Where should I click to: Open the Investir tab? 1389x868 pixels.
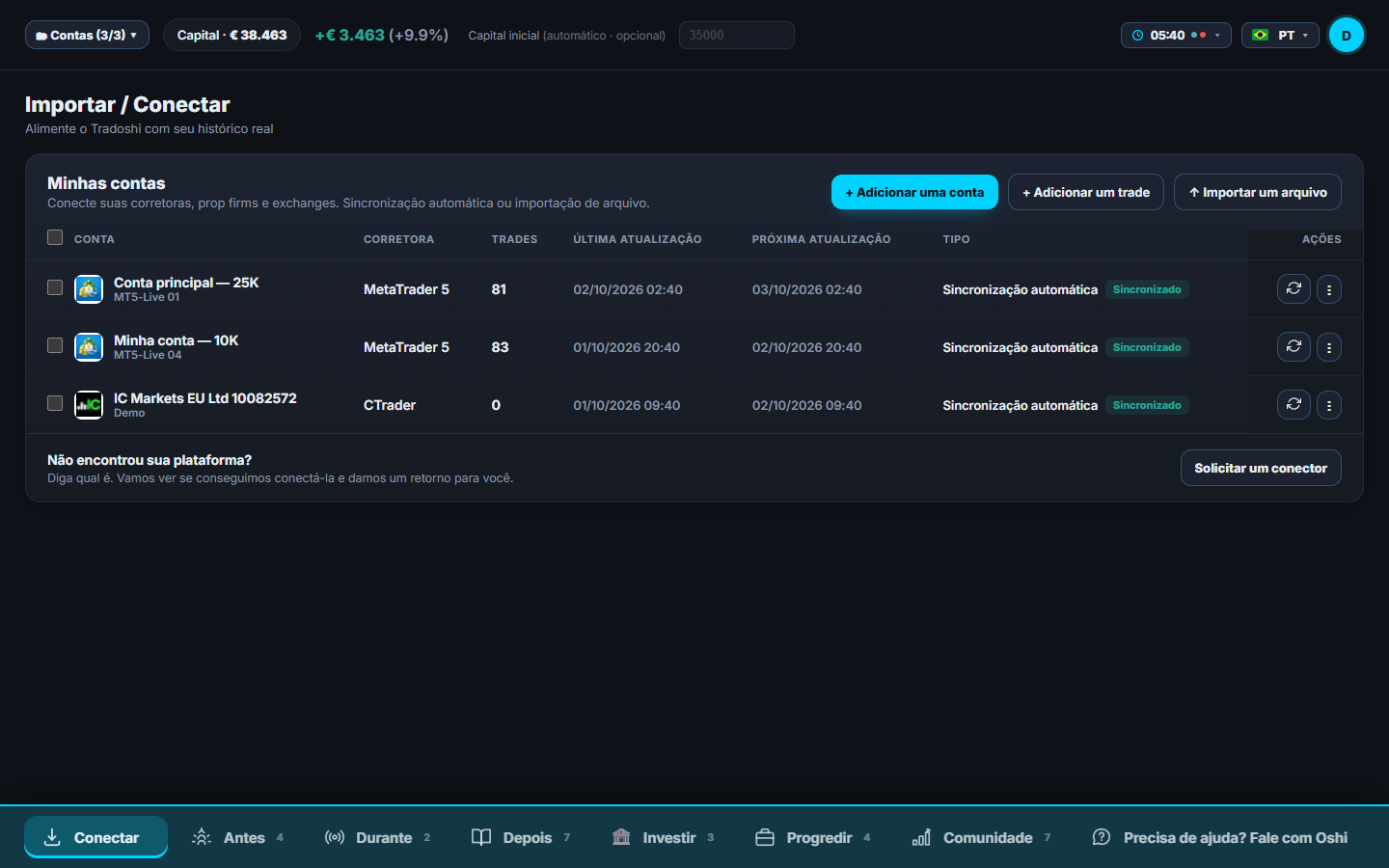(663, 837)
